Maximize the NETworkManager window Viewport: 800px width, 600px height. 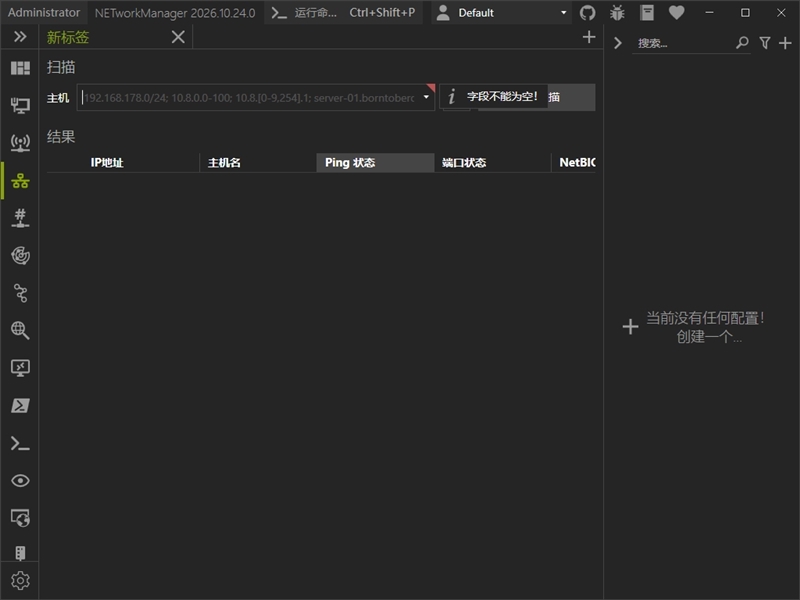745,13
